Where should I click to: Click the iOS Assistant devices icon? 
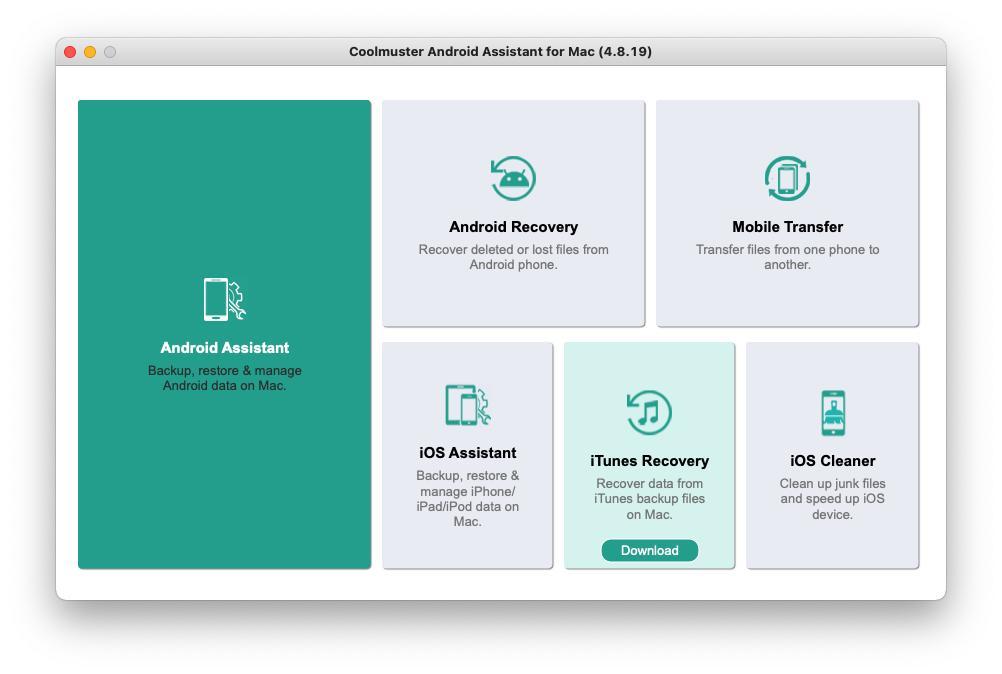tap(468, 405)
